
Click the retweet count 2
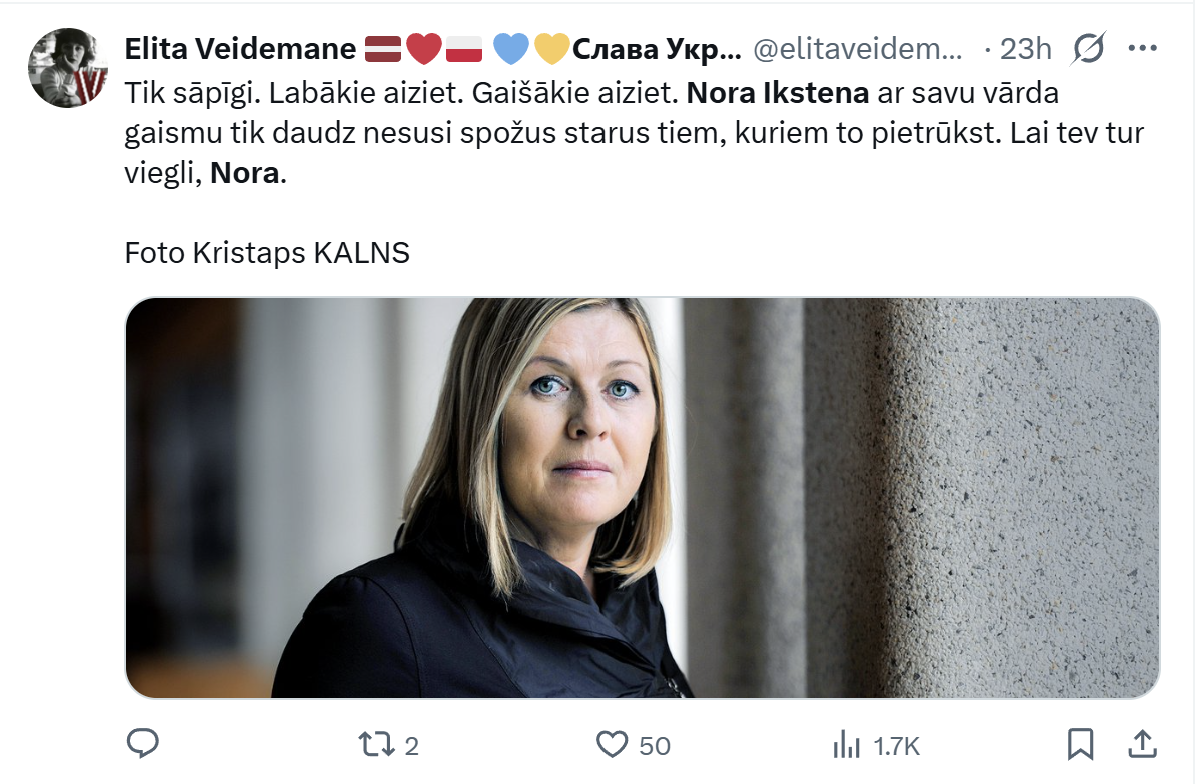pyautogui.click(x=411, y=745)
